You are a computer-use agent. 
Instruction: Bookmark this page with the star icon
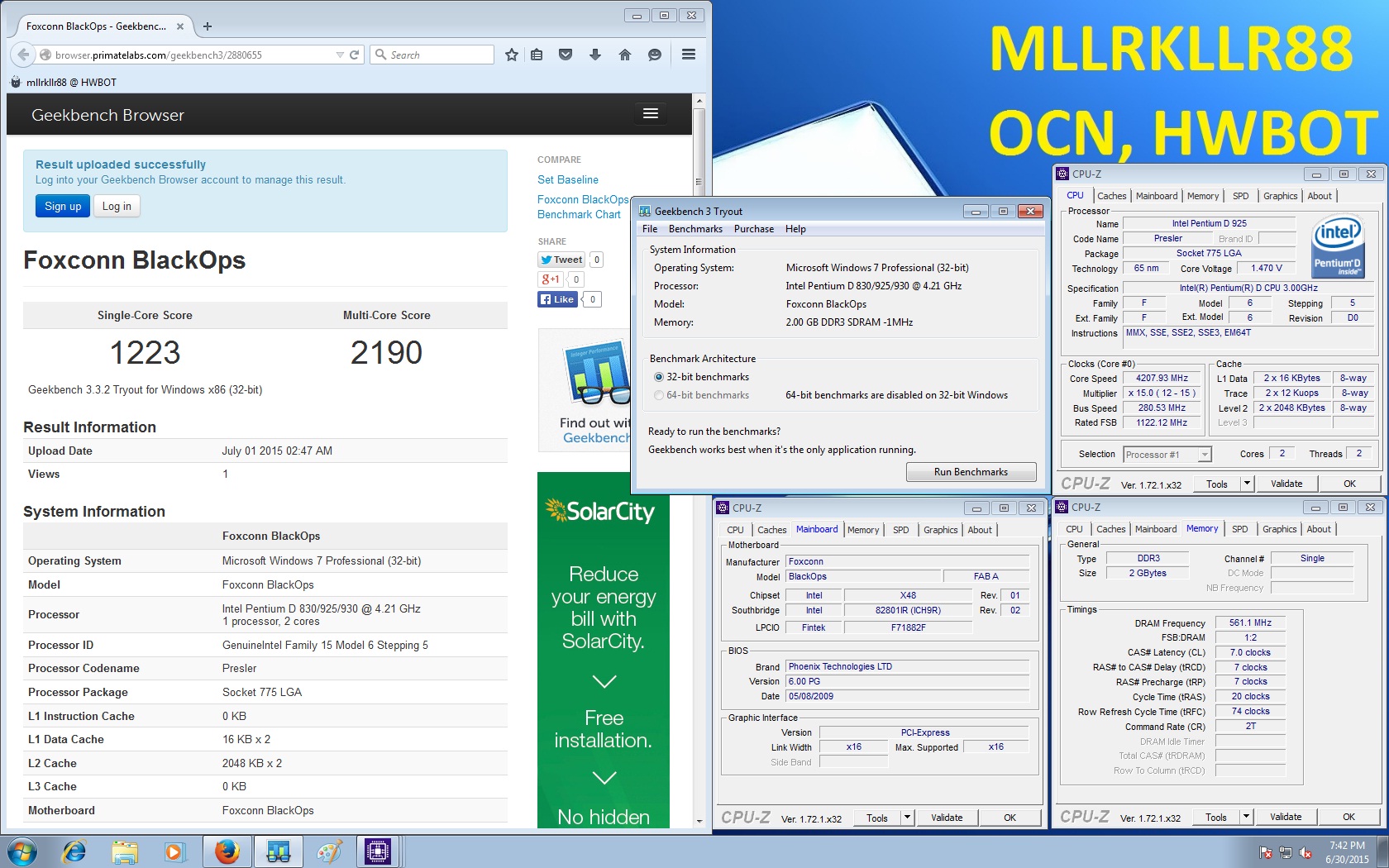pyautogui.click(x=512, y=55)
